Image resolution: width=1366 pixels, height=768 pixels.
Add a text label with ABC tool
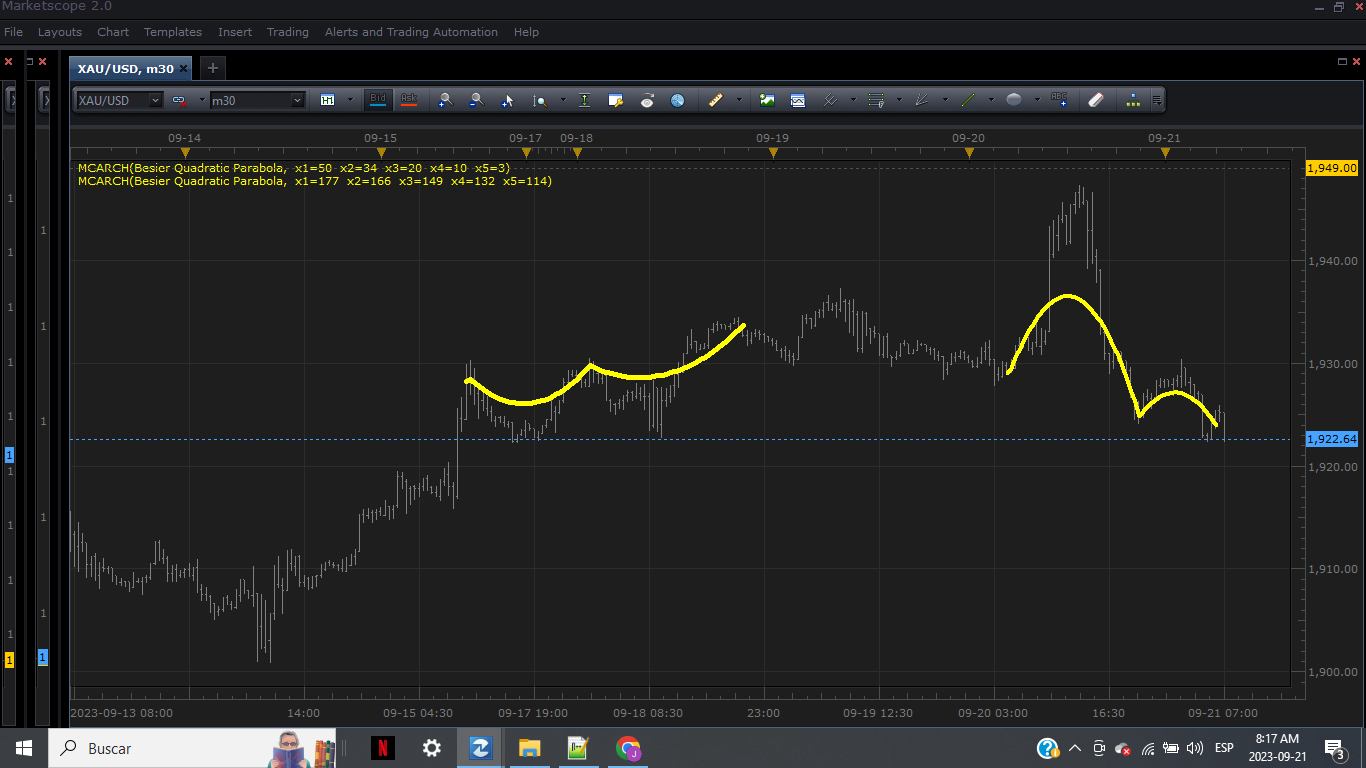tap(1059, 100)
